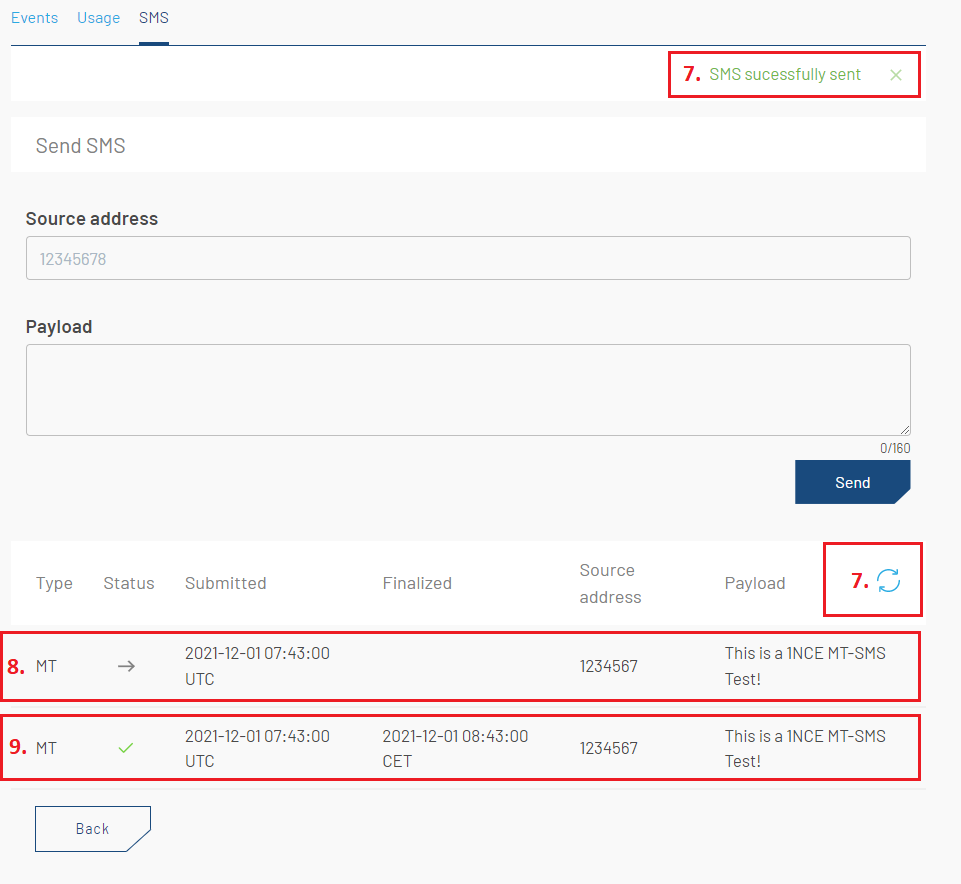Click the refresh SMS list icon
Image resolution: width=961 pixels, height=884 pixels.
tap(888, 580)
